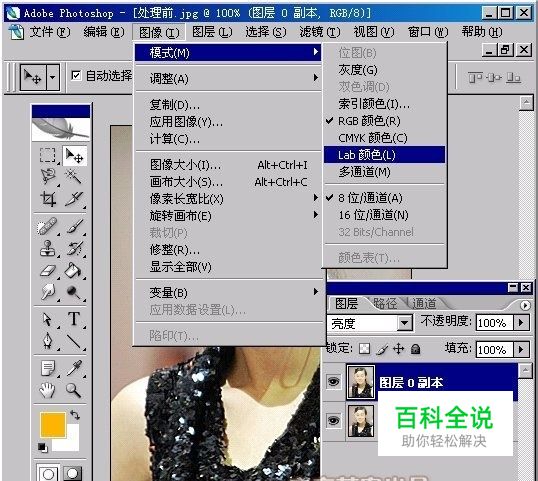538x481 pixels.
Task: Select the Rectangular Marquee tool
Action: pyautogui.click(x=47, y=155)
